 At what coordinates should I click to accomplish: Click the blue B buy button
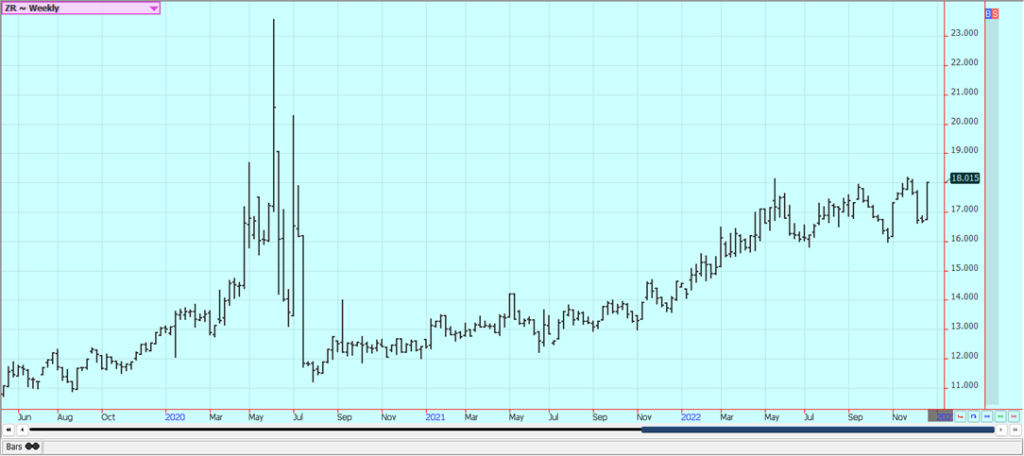(987, 13)
